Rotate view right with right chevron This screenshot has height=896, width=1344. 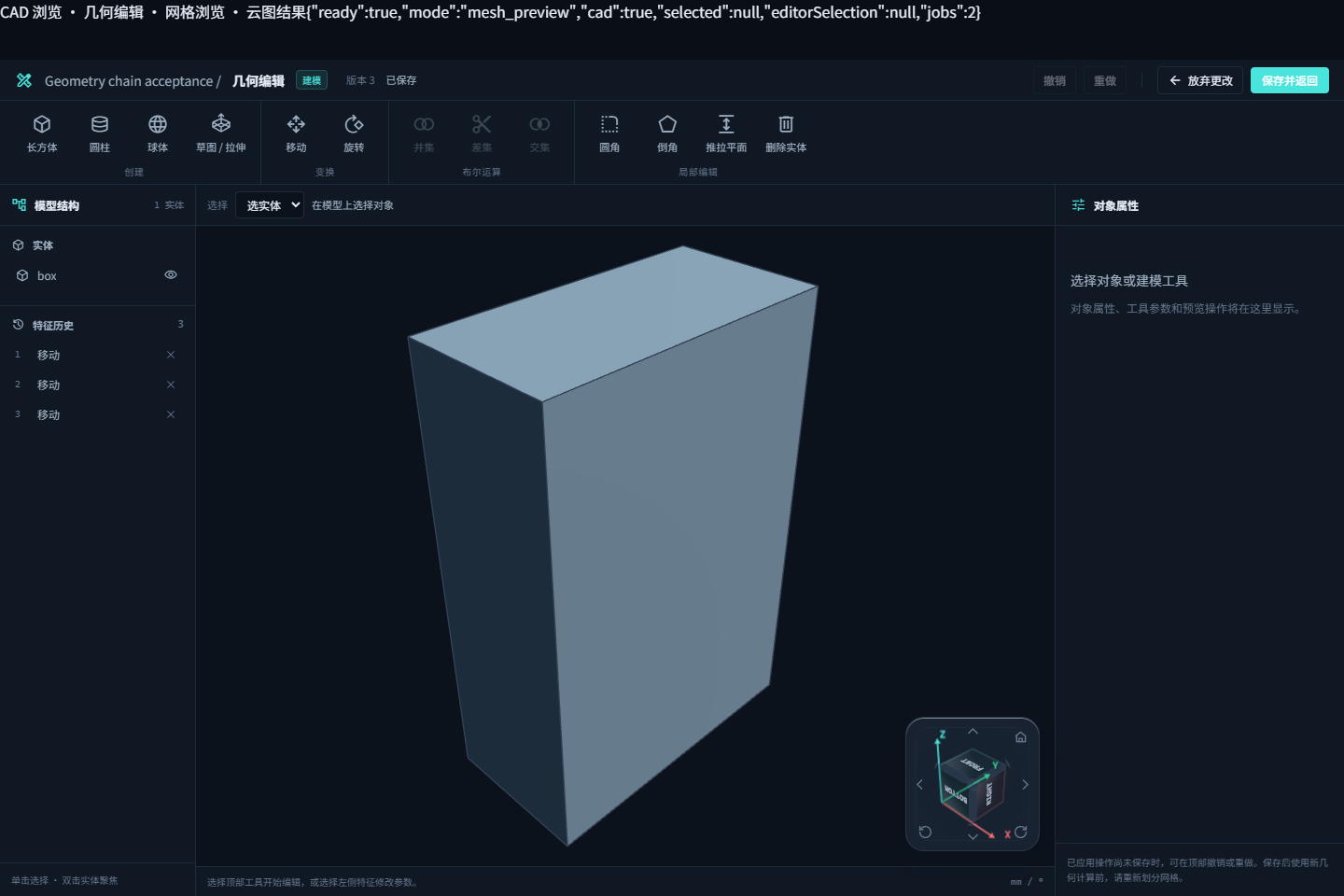1025,784
